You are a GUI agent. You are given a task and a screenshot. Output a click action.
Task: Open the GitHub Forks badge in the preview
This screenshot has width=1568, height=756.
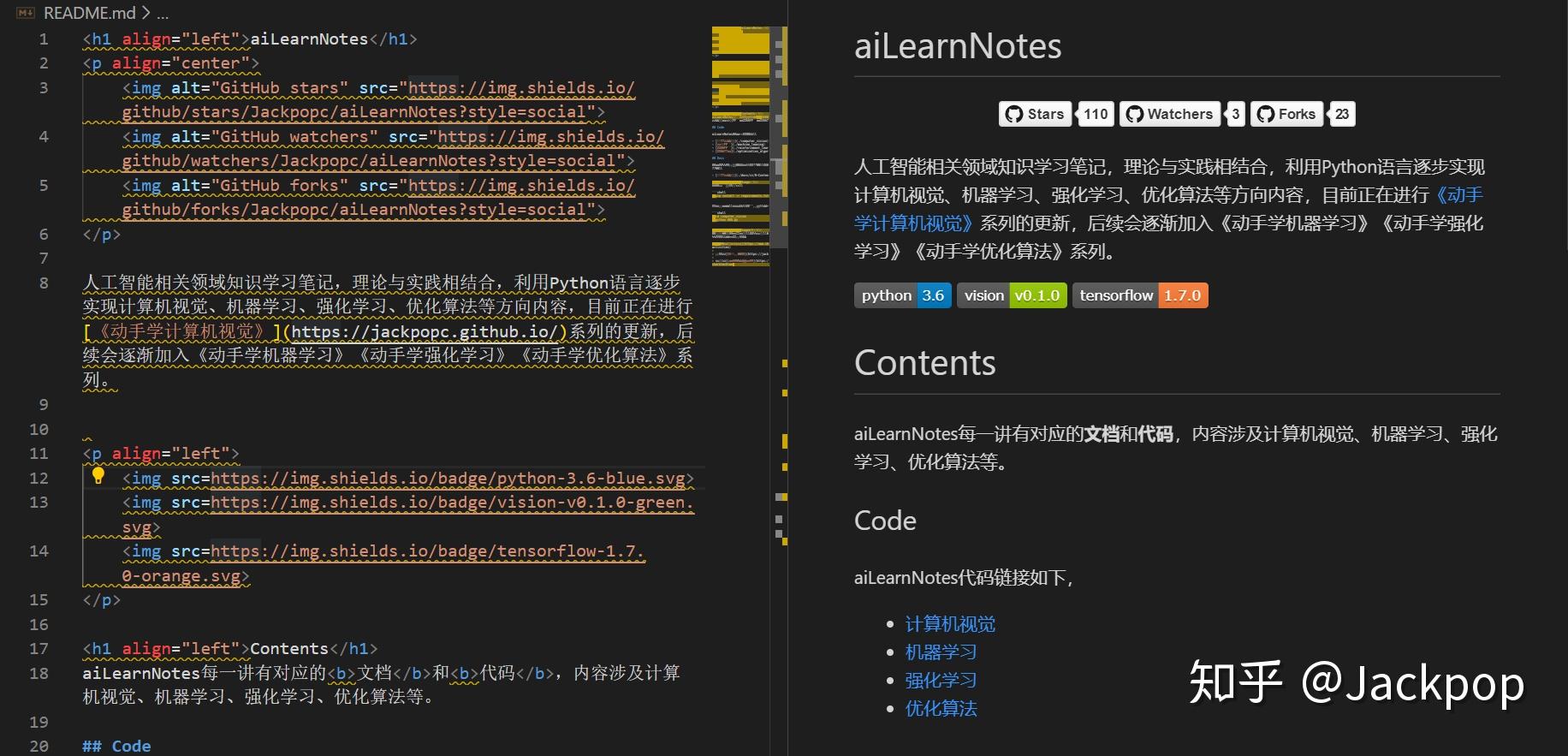tap(1286, 114)
